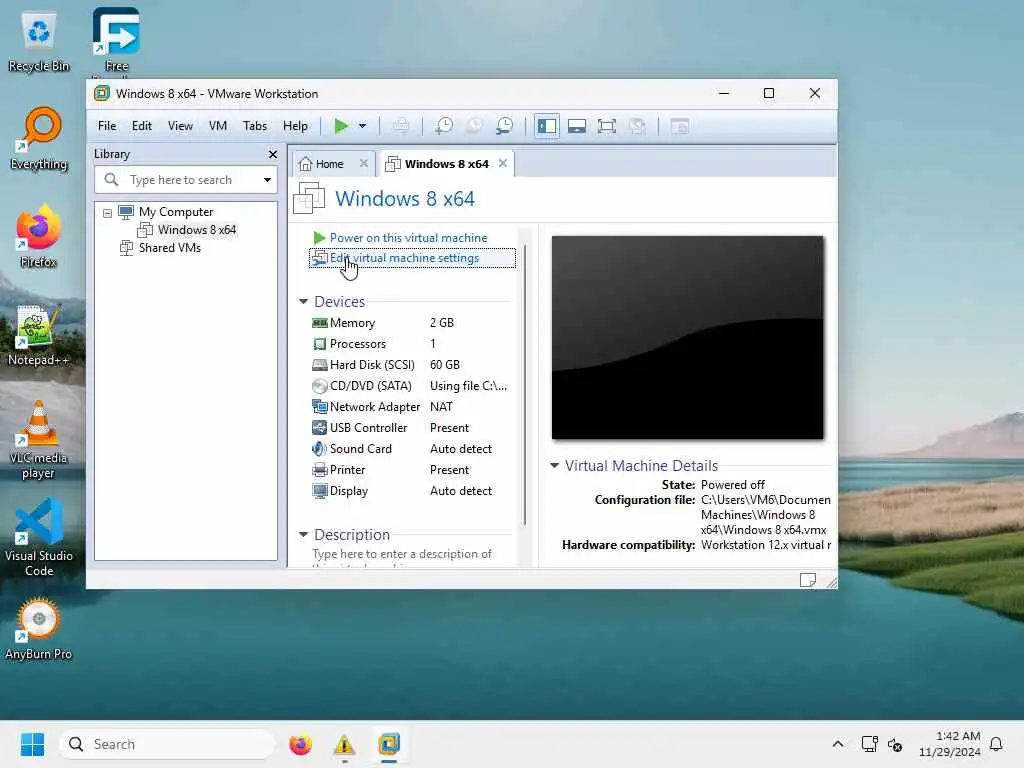The image size is (1024, 768).
Task: Open the Visual Studio Code shortcut
Action: click(39, 537)
